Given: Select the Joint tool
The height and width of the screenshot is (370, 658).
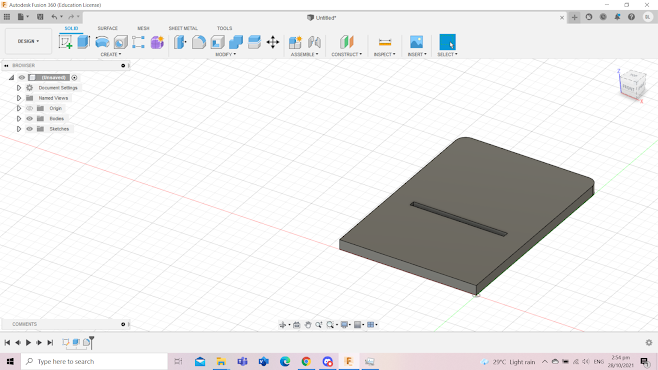Looking at the screenshot, I should [x=314, y=42].
